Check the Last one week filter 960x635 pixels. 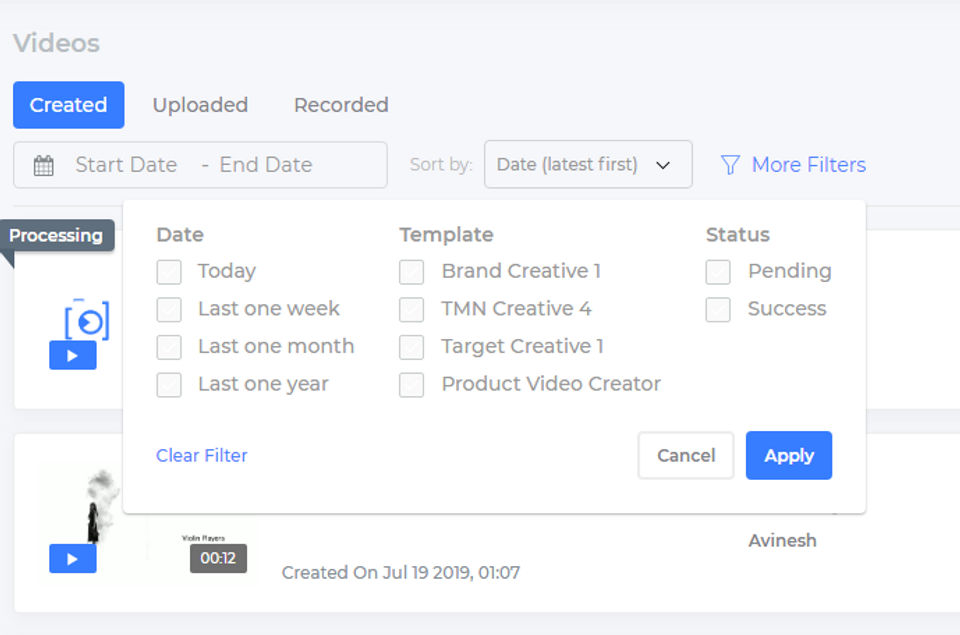[169, 309]
